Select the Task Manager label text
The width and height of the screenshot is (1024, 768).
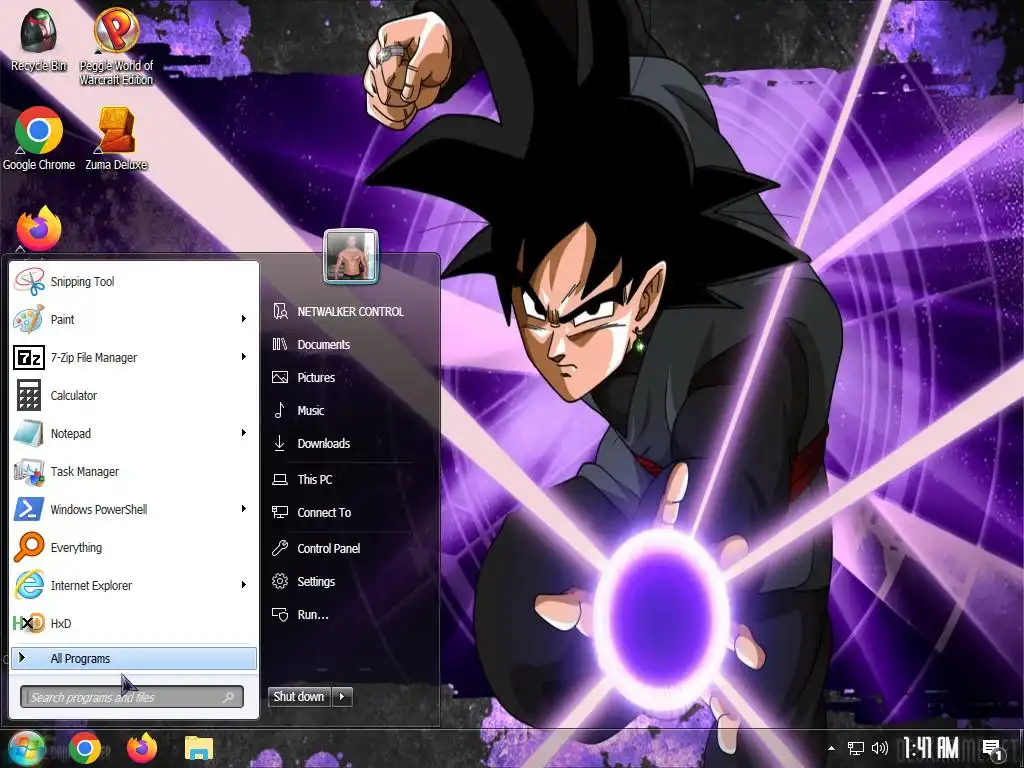point(85,472)
